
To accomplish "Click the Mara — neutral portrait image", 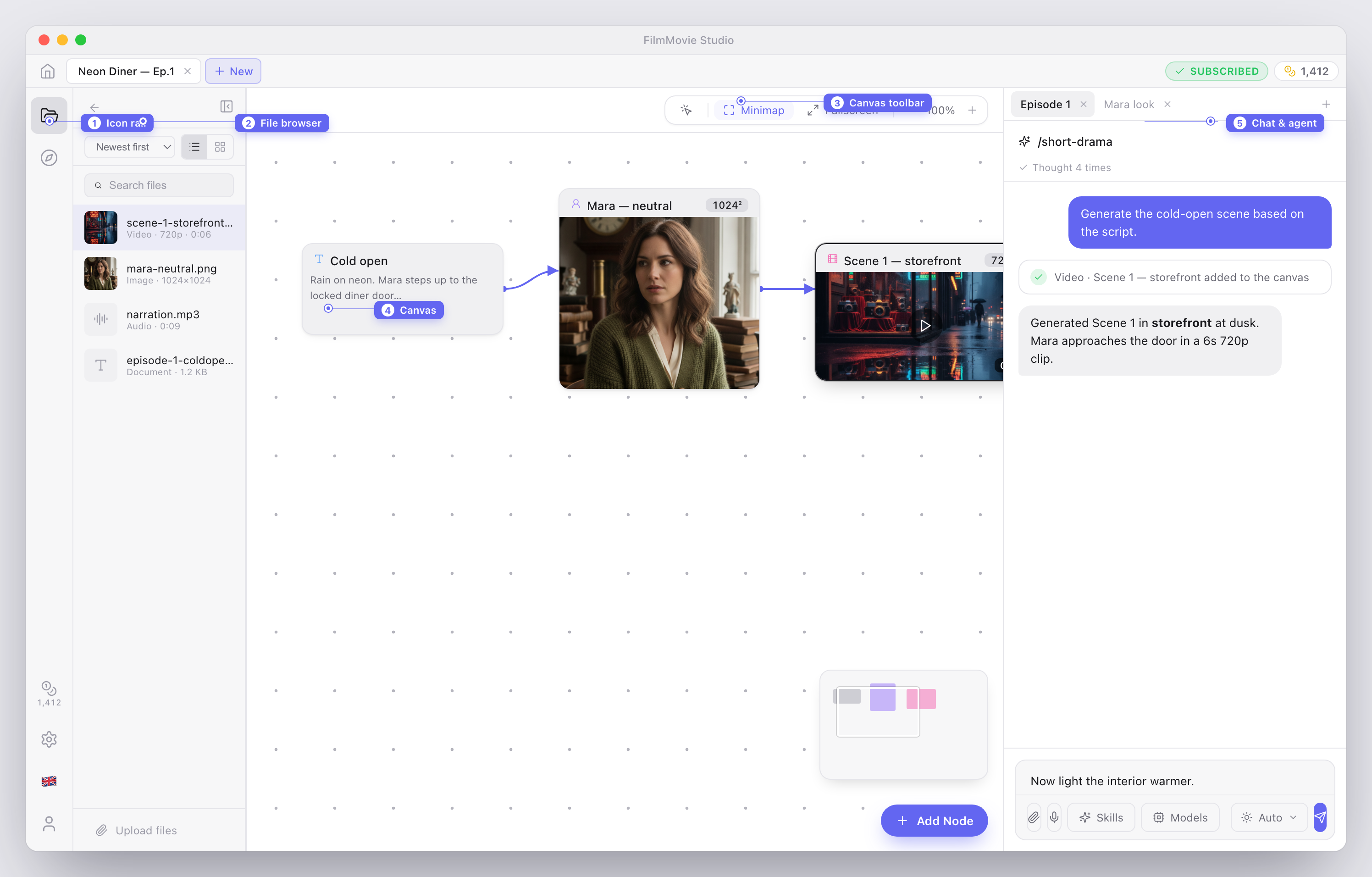I will [659, 303].
